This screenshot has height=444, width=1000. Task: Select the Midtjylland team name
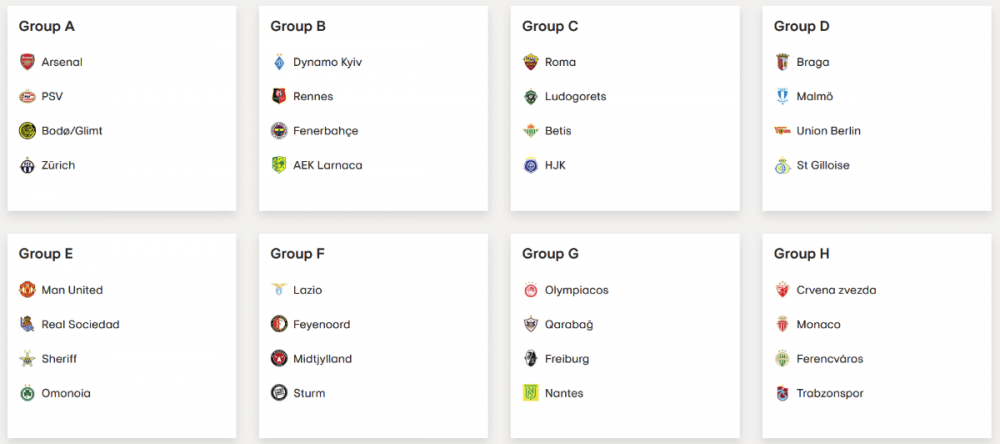point(322,359)
